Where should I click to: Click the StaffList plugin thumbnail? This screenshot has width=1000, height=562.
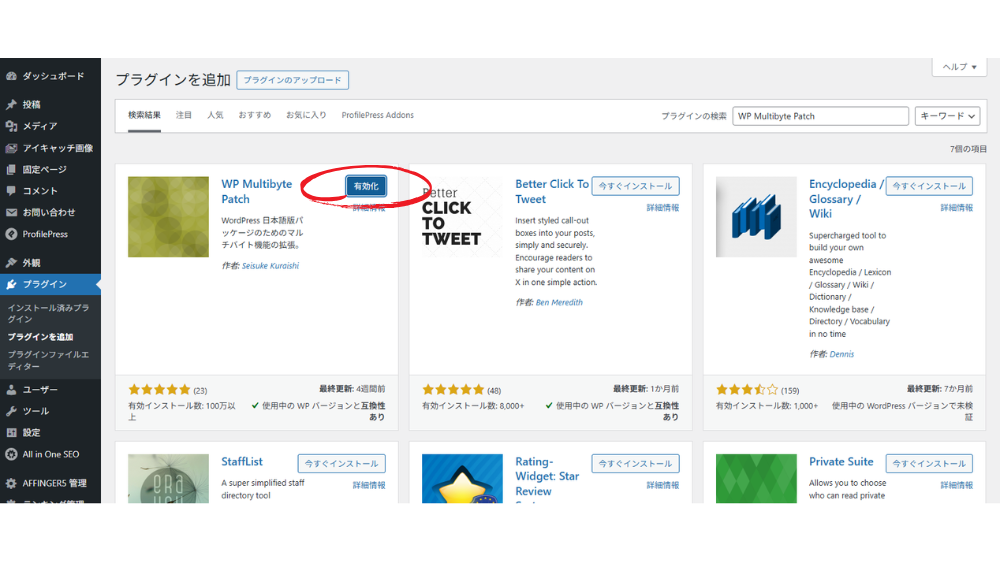pos(168,478)
